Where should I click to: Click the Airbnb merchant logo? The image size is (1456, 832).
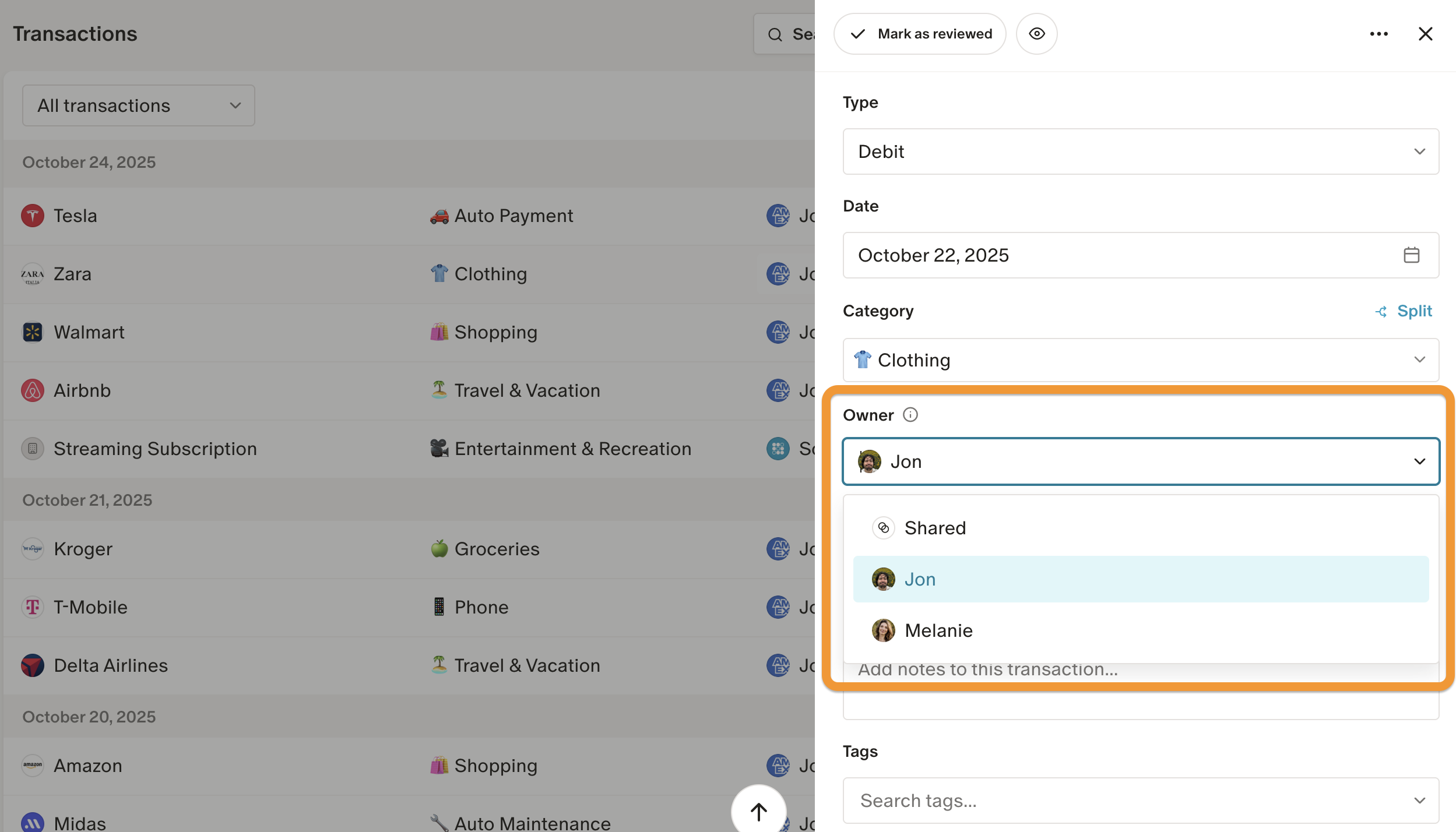coord(33,390)
